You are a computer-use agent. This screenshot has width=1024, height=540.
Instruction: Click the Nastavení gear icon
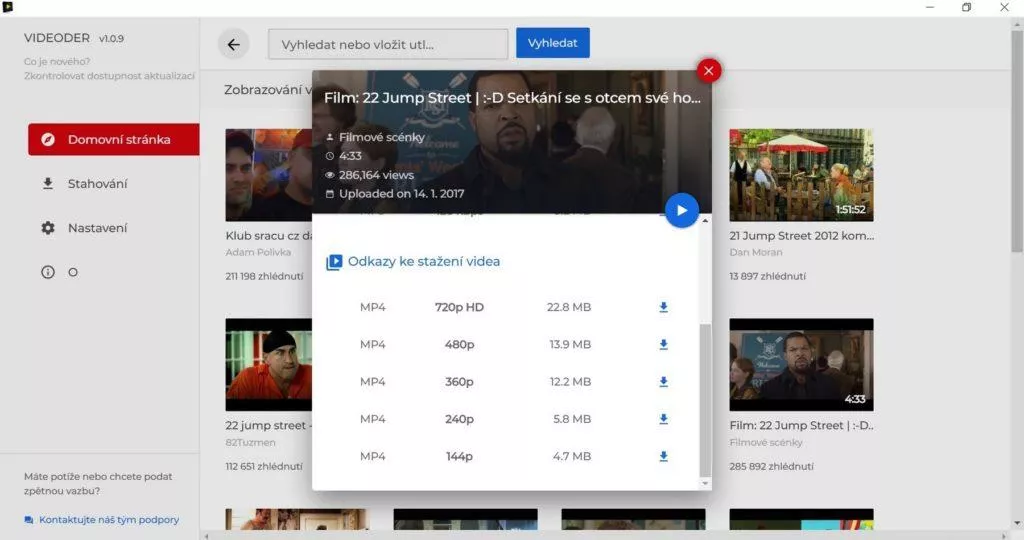(x=48, y=228)
